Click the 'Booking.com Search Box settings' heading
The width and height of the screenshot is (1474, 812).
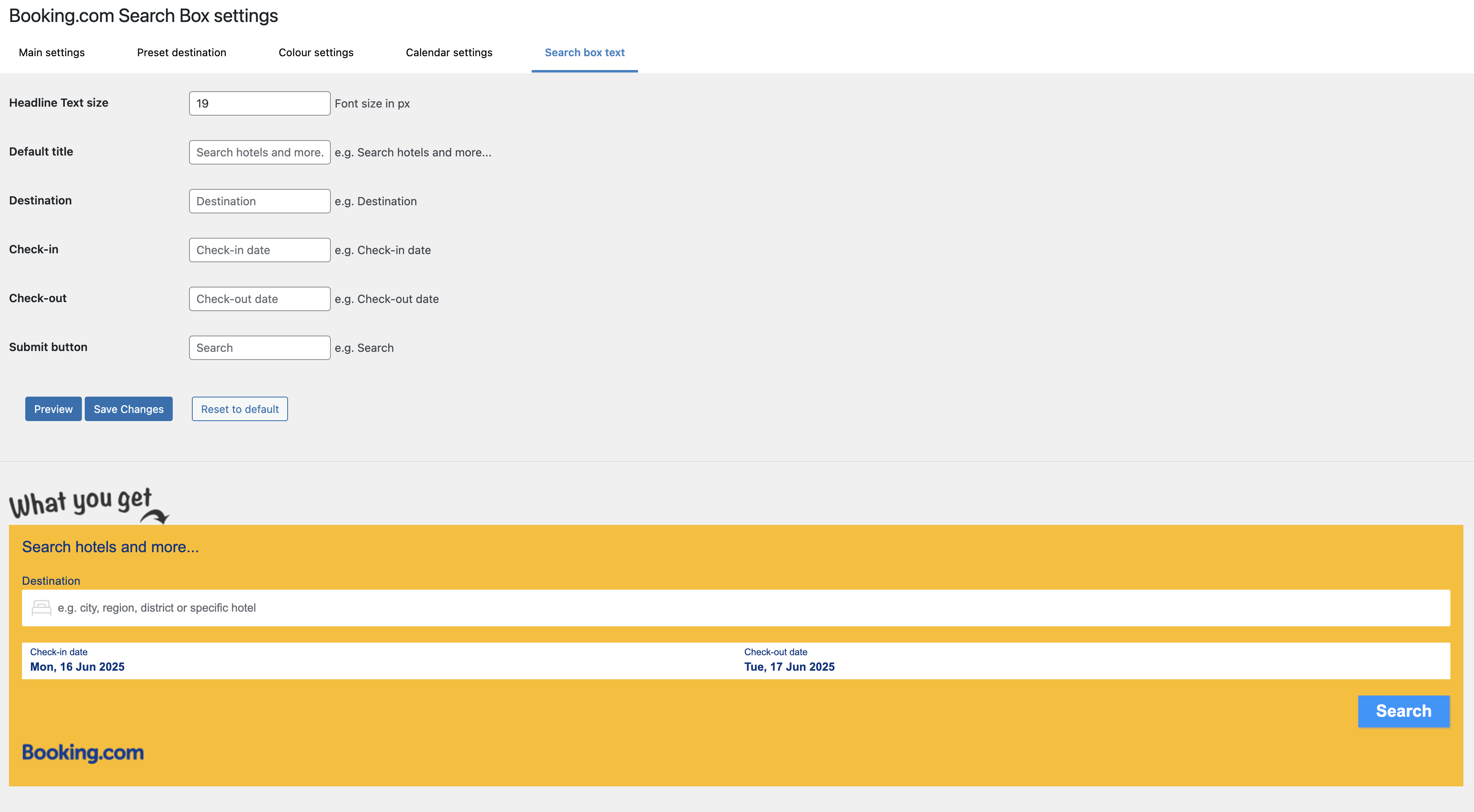pos(144,16)
